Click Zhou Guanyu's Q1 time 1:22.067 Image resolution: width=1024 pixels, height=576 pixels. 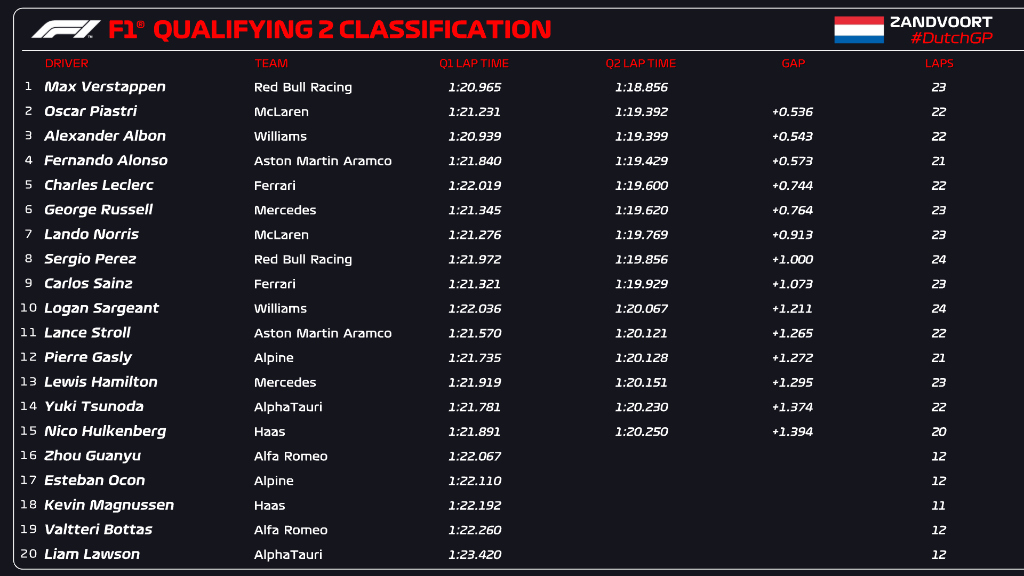[474, 456]
